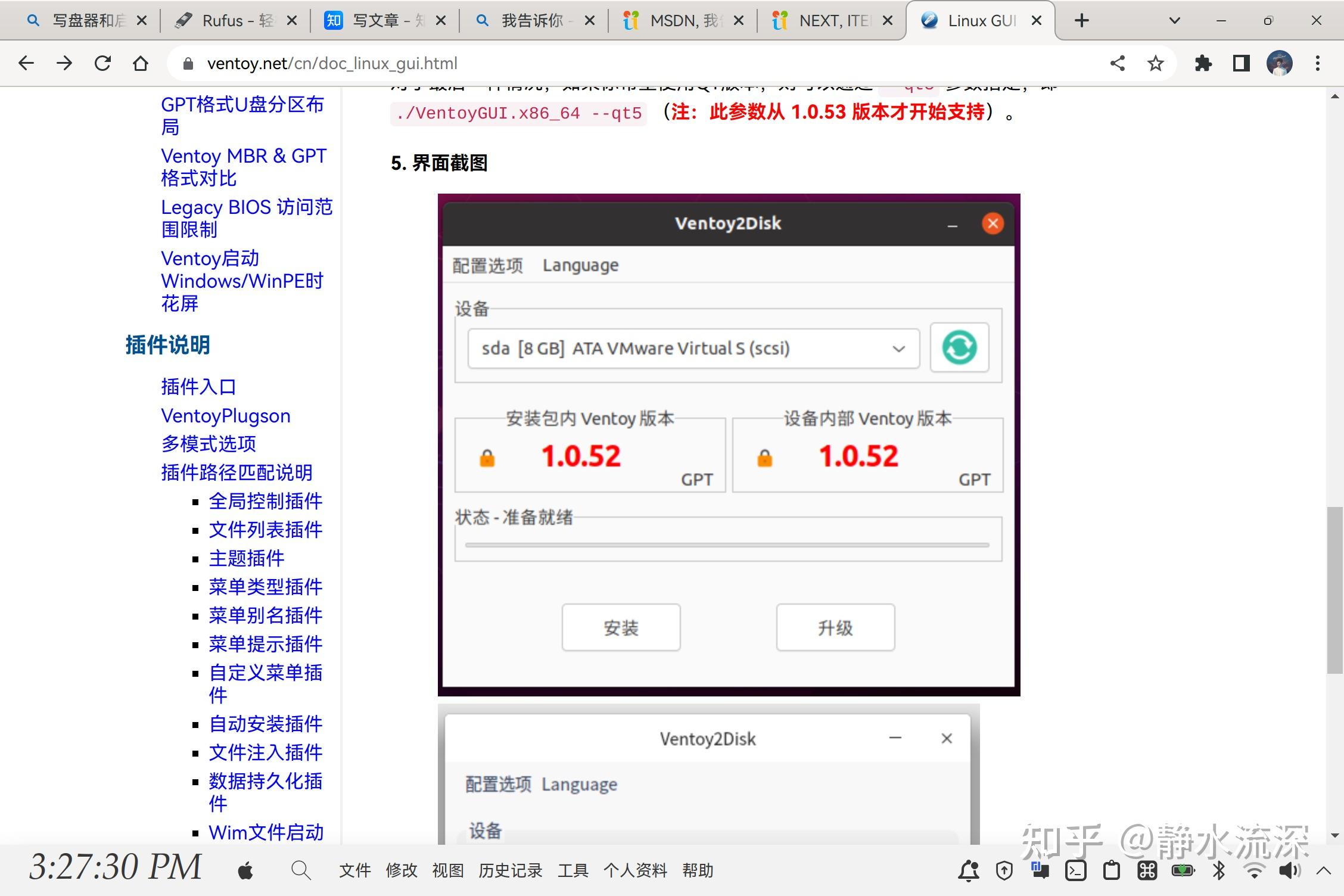The image size is (1344, 896).
Task: Open the GPT格式U盘分区布局 sidebar link
Action: (x=242, y=116)
